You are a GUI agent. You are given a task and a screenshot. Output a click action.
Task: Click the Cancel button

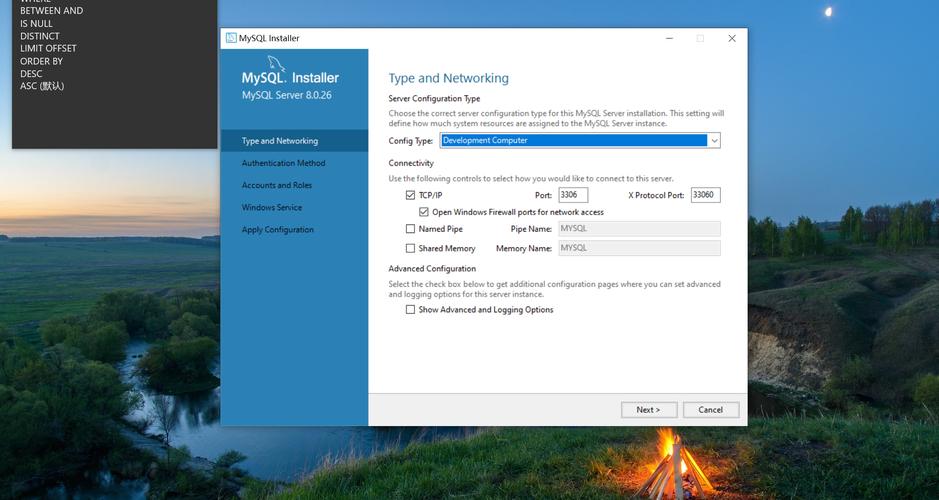[x=711, y=410]
